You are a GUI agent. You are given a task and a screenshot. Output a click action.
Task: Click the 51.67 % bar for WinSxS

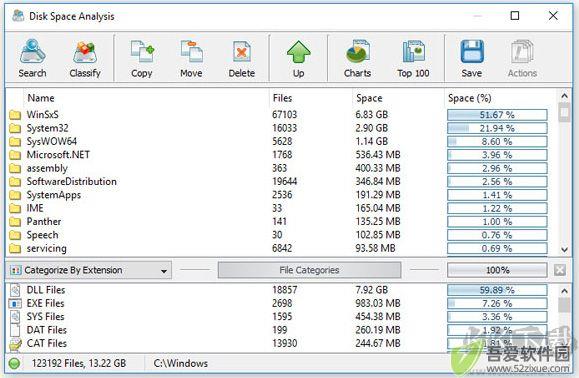[497, 115]
